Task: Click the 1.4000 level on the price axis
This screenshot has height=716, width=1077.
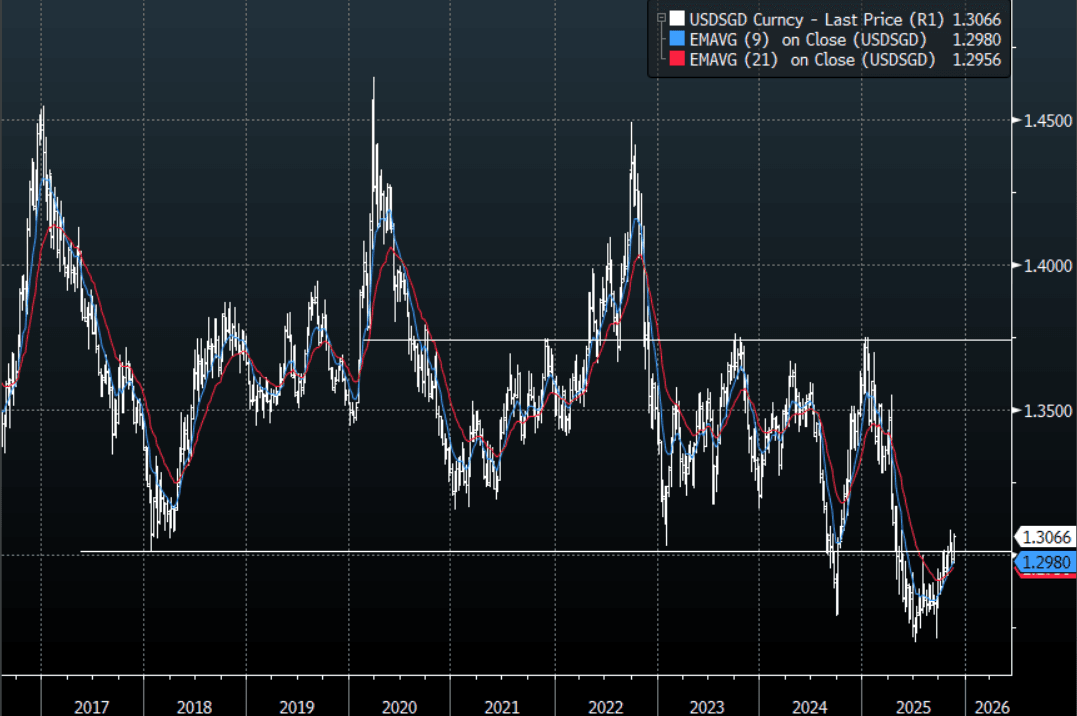Action: click(1046, 265)
